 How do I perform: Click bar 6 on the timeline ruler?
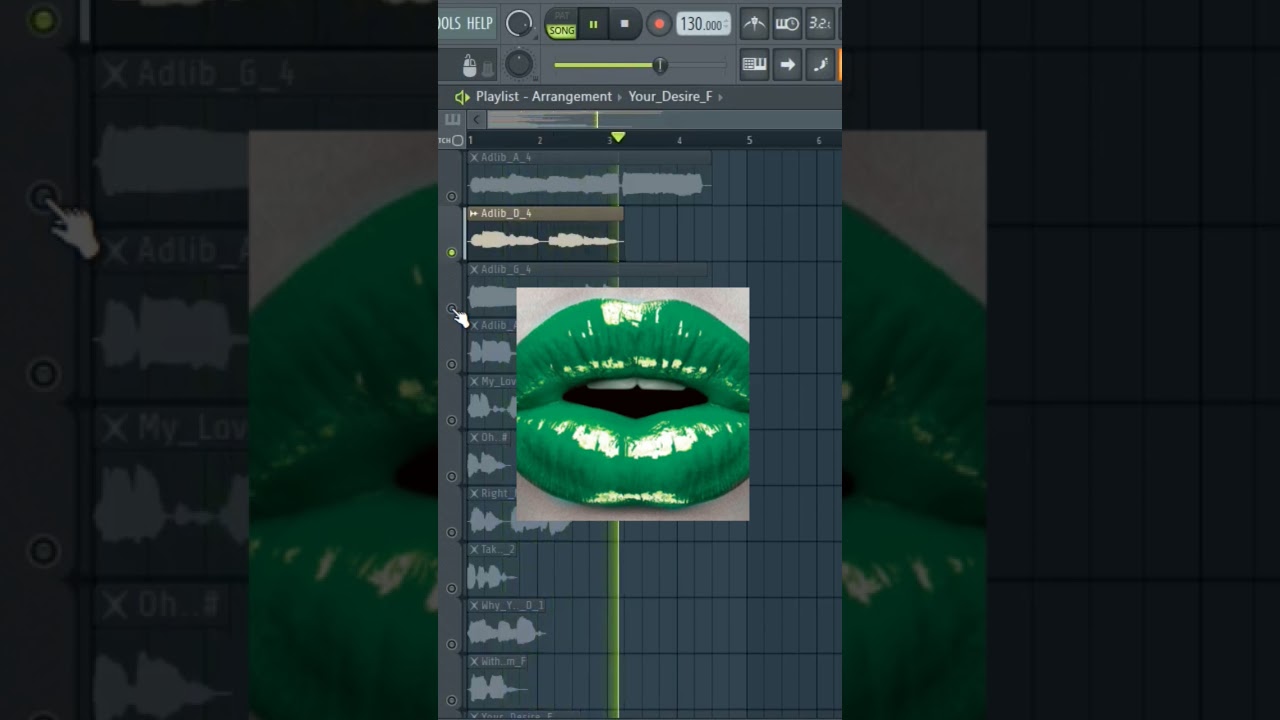(819, 141)
